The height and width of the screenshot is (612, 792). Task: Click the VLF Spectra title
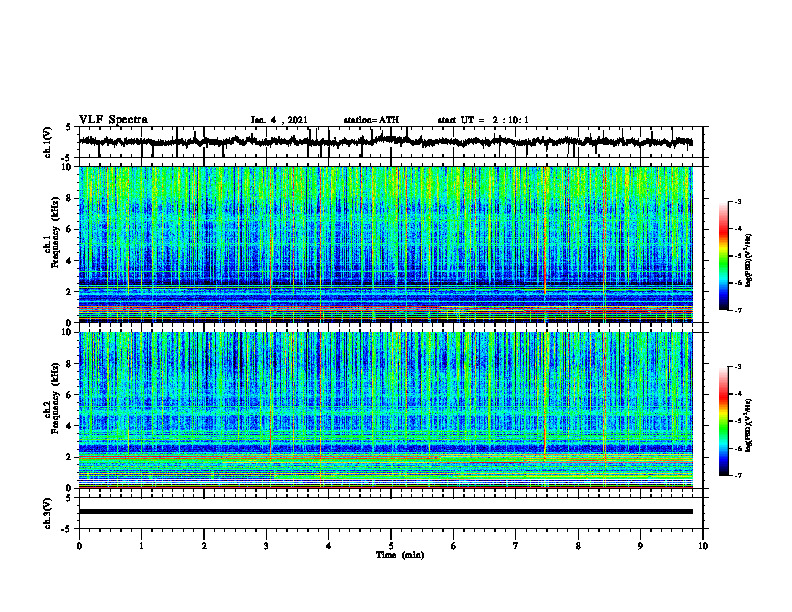click(x=113, y=120)
